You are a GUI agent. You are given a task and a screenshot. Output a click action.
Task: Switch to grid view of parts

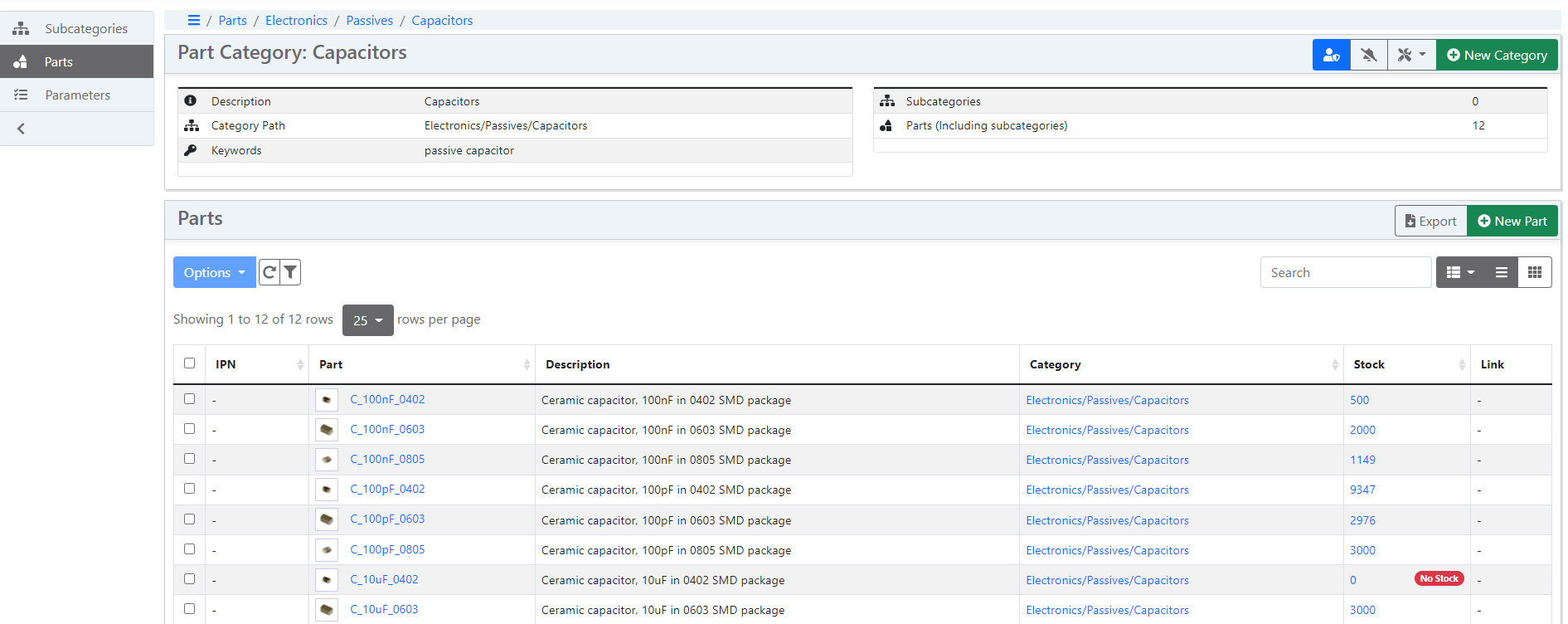click(x=1534, y=272)
